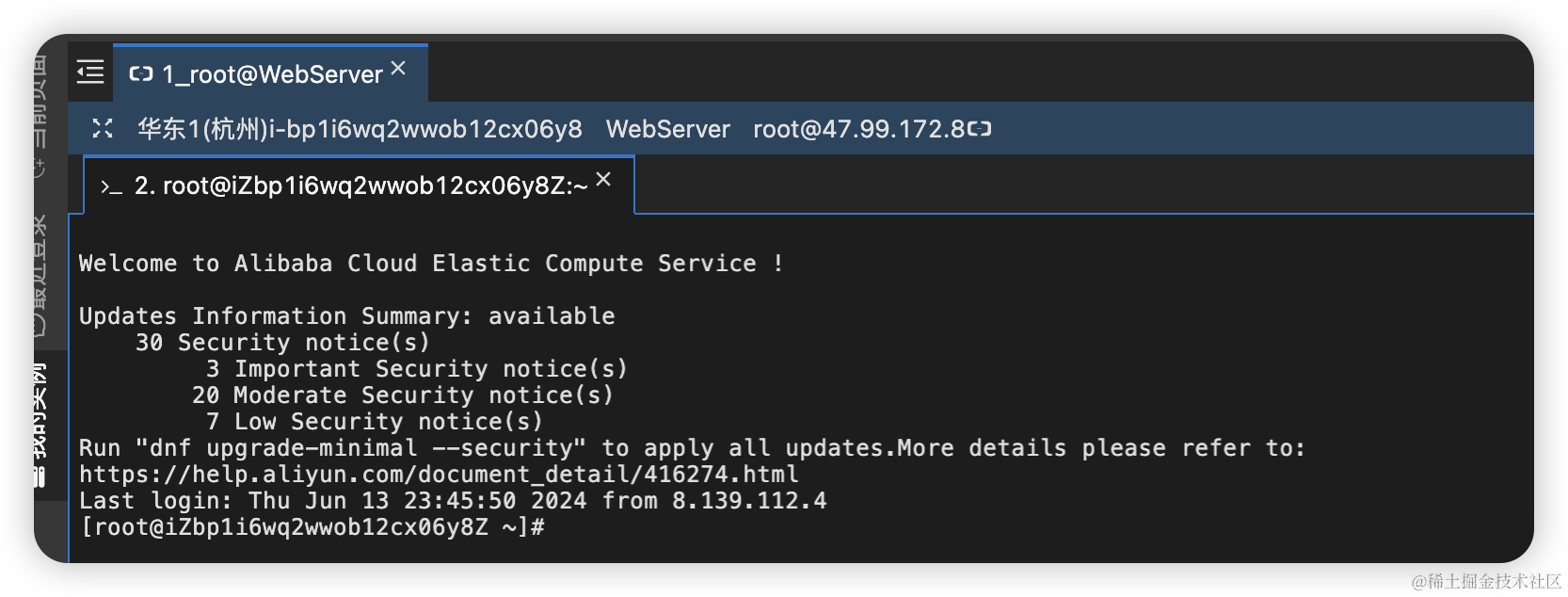Click the dnf upgrade-minimal --security command text
Screen dimensions: 1568x597
[x=368, y=447]
